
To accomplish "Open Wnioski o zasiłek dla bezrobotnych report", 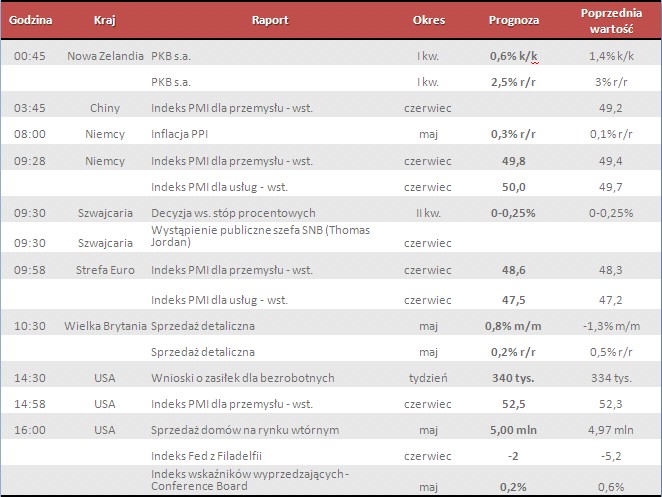I will tap(242, 378).
